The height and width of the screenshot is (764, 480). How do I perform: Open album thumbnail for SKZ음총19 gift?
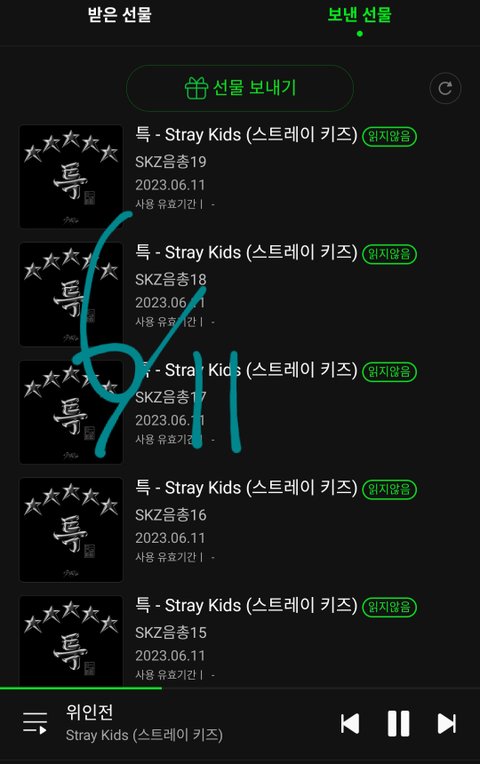[71, 176]
